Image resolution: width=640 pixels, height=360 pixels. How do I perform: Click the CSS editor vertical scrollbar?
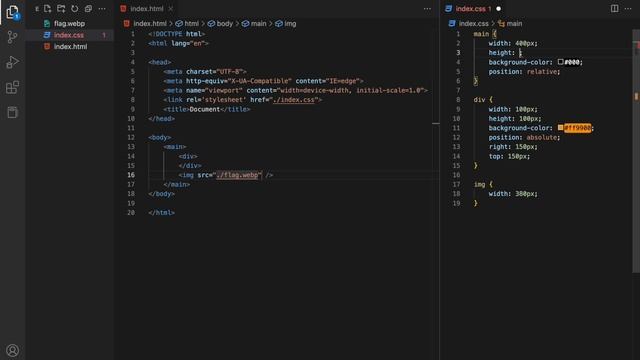coord(636,151)
